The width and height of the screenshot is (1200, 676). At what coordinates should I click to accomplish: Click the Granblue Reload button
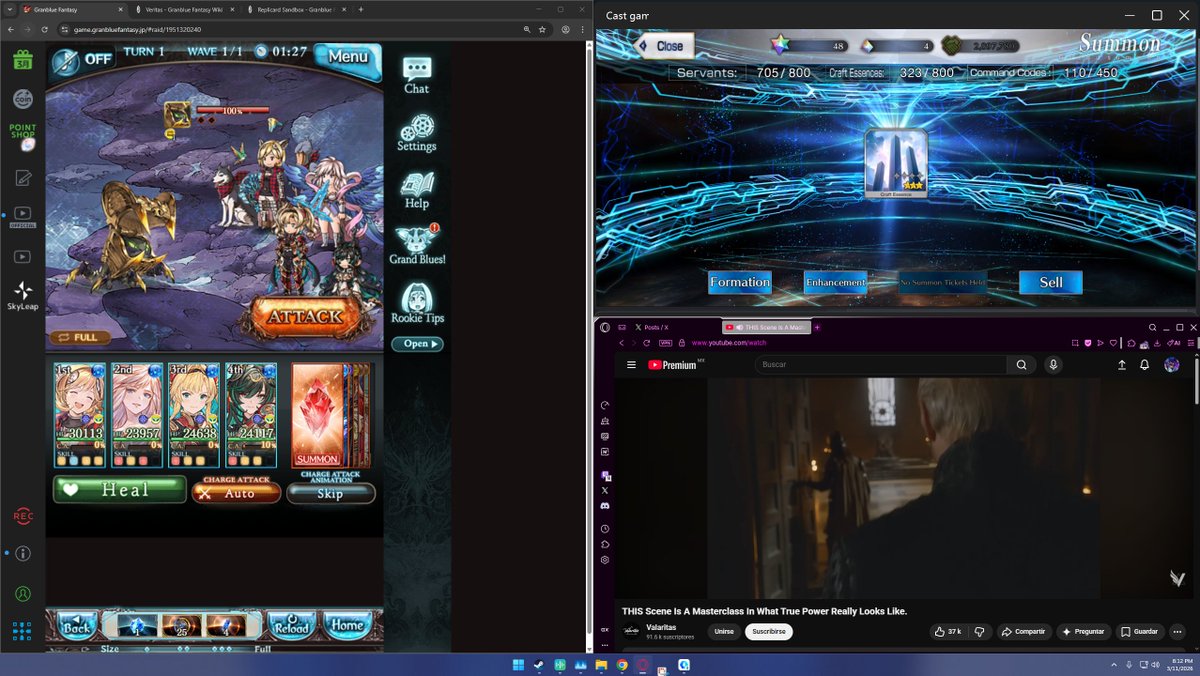pos(292,626)
